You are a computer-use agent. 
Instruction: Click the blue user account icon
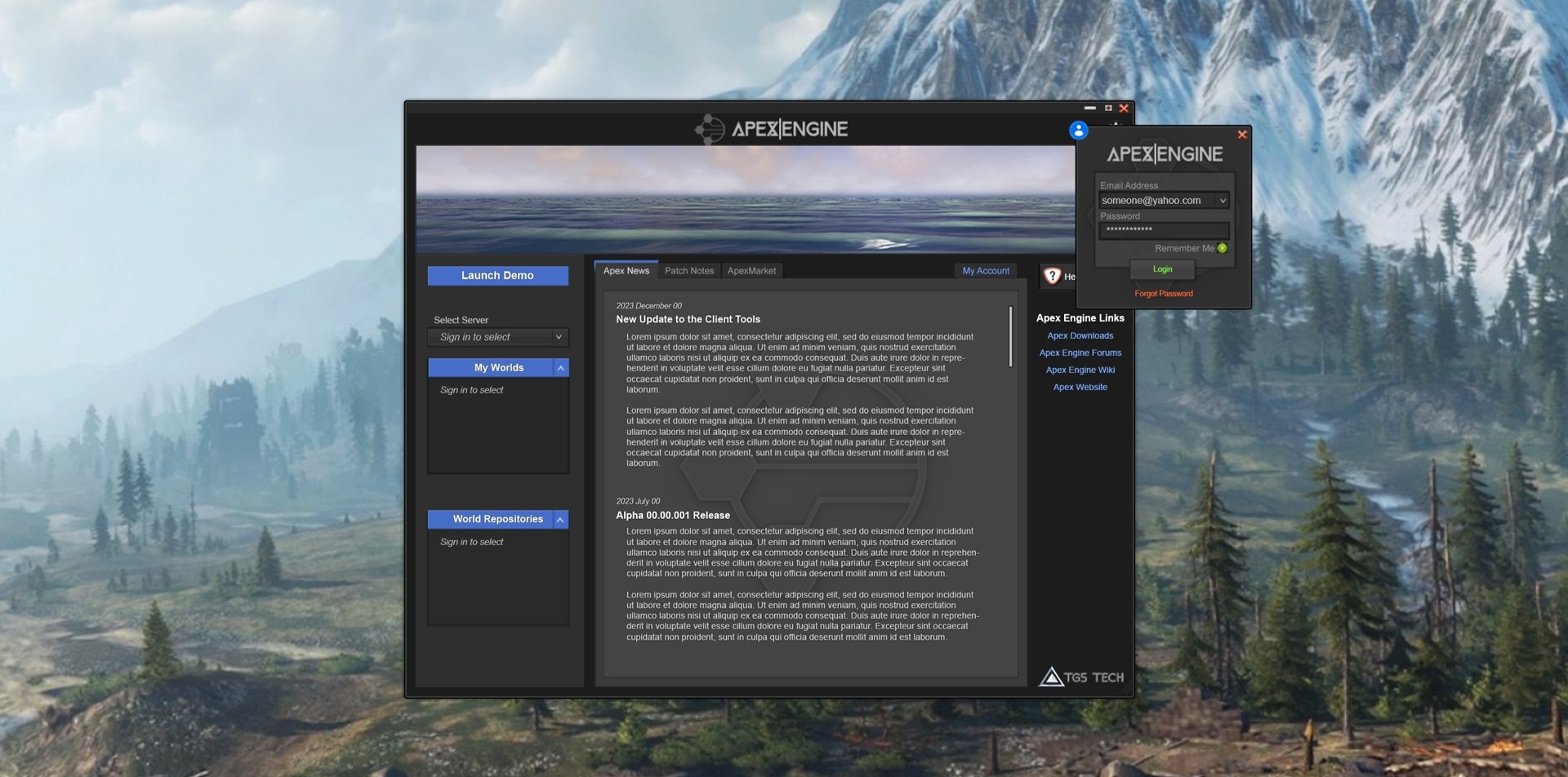point(1078,131)
